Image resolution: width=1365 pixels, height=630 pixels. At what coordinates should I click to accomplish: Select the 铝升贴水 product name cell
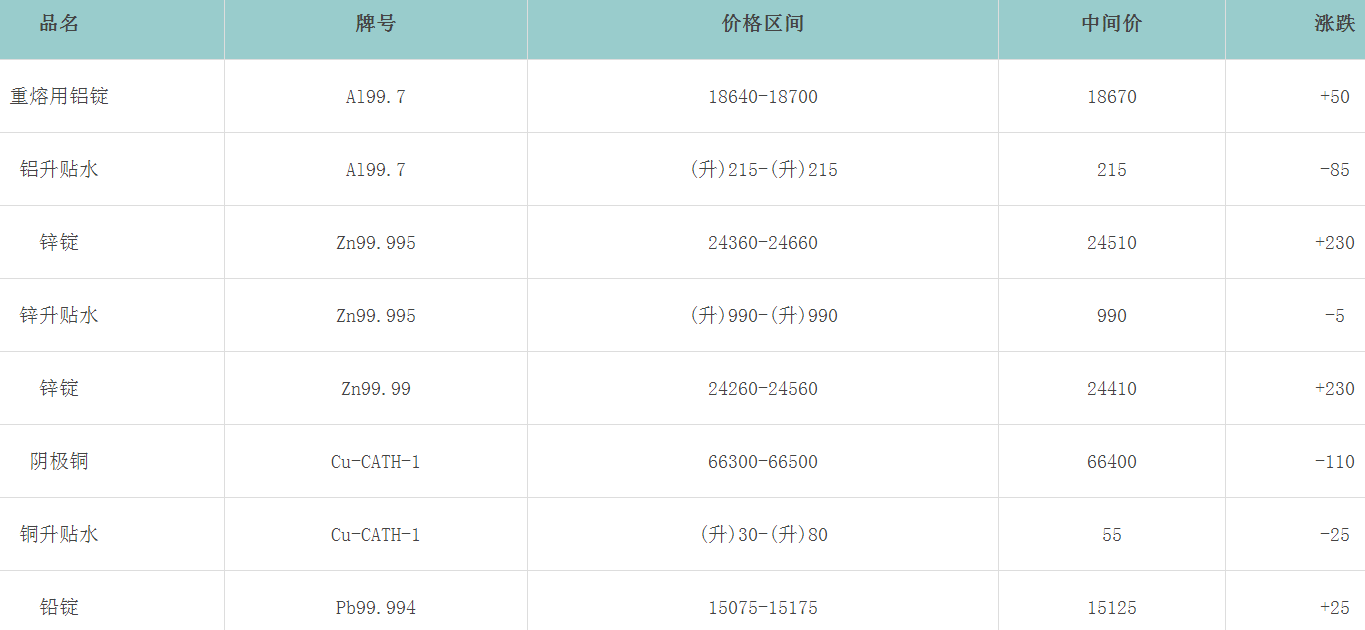[59, 170]
